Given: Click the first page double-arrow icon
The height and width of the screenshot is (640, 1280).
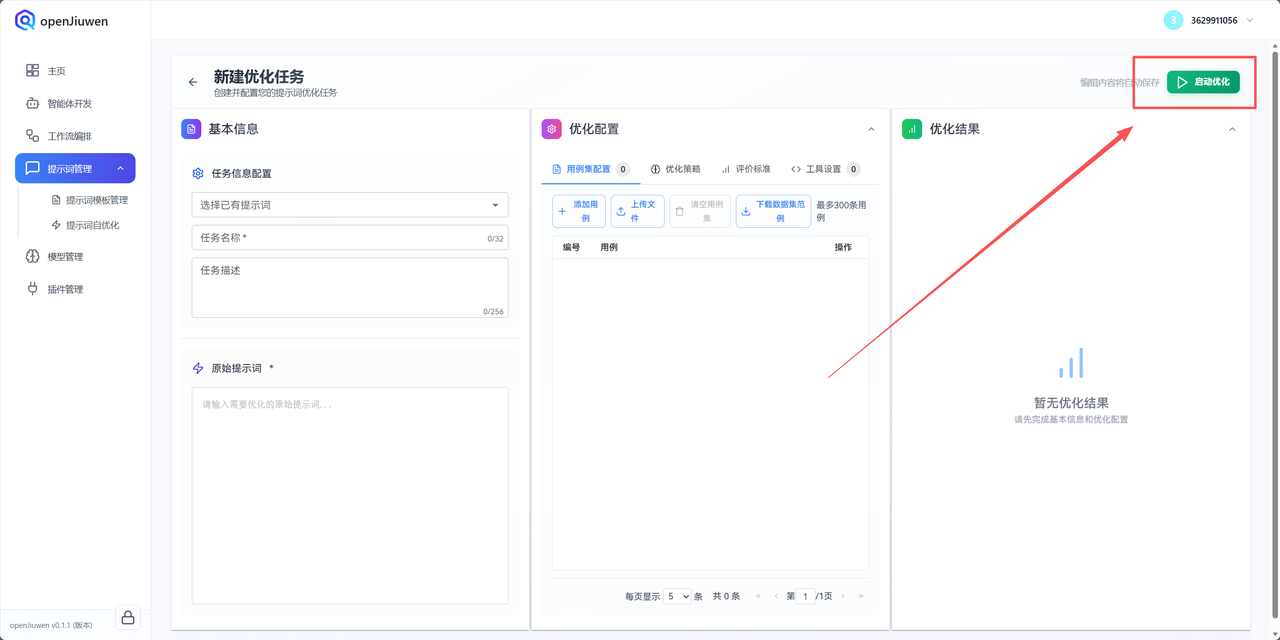Looking at the screenshot, I should coord(759,596).
